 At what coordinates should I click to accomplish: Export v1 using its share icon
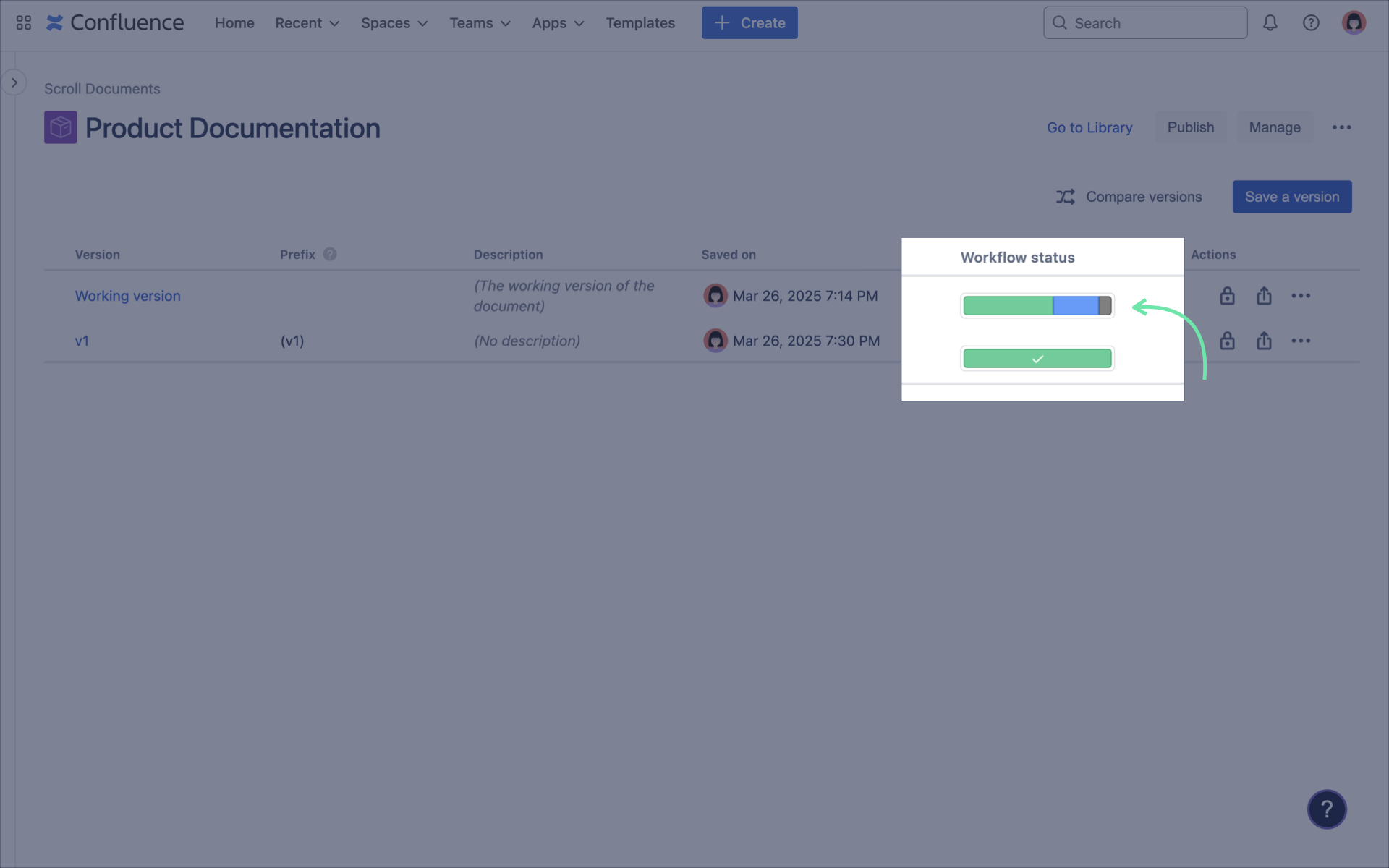point(1263,341)
